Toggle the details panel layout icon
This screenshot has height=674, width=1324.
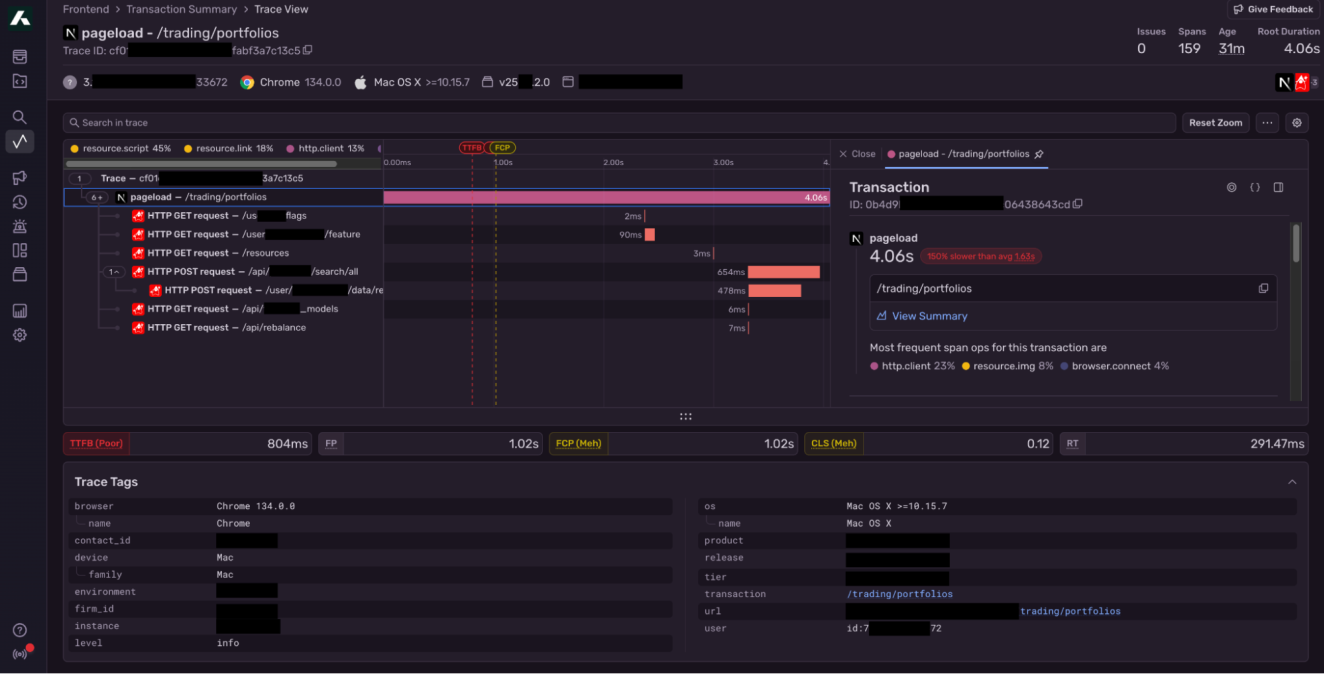[1278, 187]
